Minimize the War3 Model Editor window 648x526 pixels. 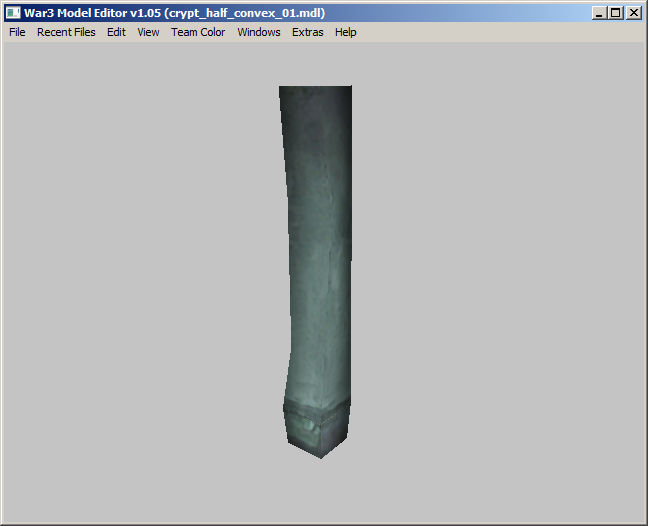click(599, 13)
